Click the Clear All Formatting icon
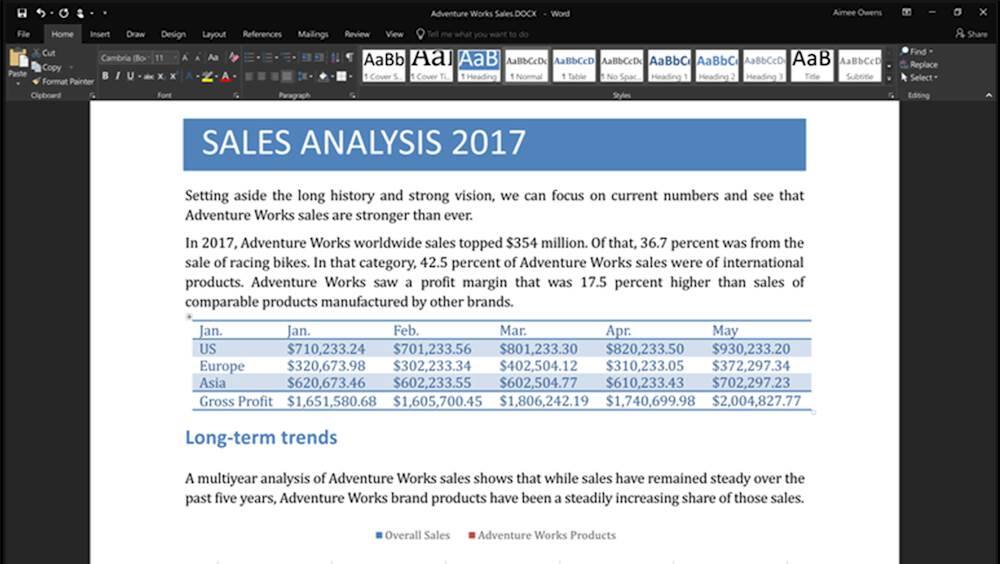The image size is (1000, 564). pos(234,58)
